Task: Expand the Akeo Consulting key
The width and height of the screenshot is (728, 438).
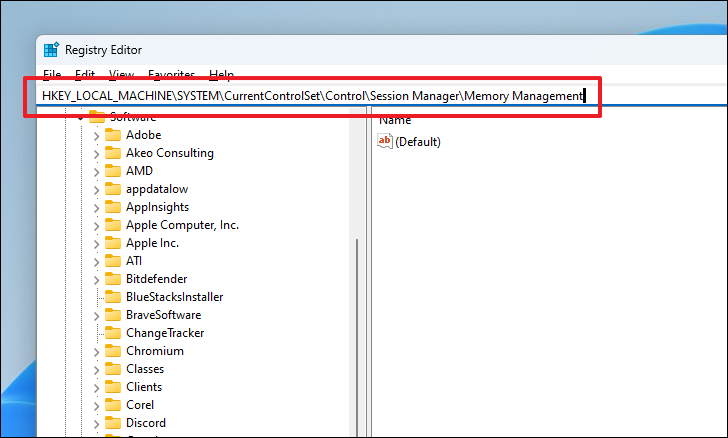Action: point(96,154)
